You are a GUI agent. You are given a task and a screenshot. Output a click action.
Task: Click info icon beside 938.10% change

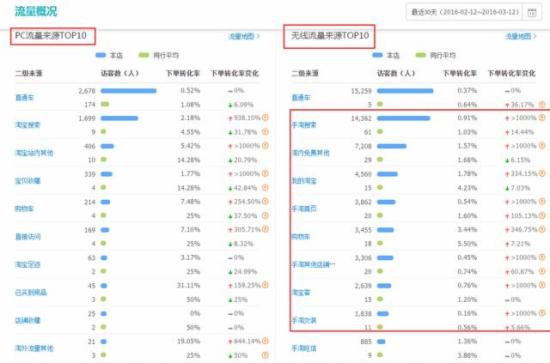[x=265, y=118]
